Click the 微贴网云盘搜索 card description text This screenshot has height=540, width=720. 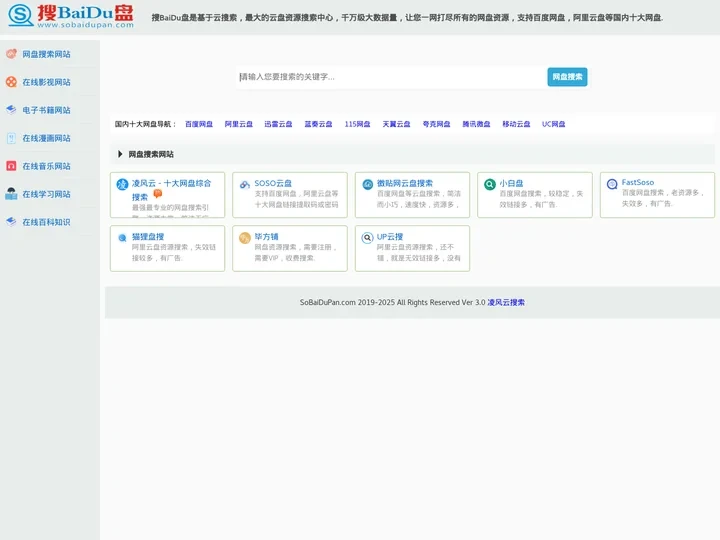click(x=419, y=199)
